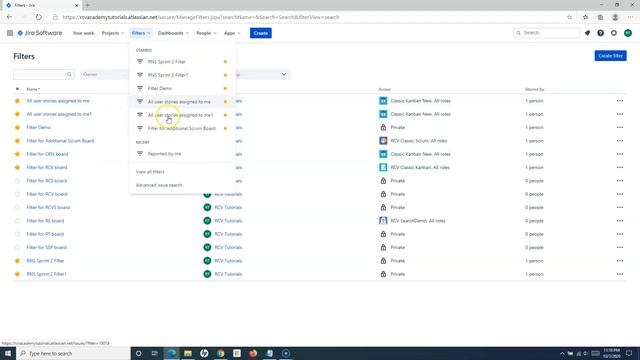The image size is (640, 360).
Task: Expand the Dashboards menu
Action: tap(173, 33)
